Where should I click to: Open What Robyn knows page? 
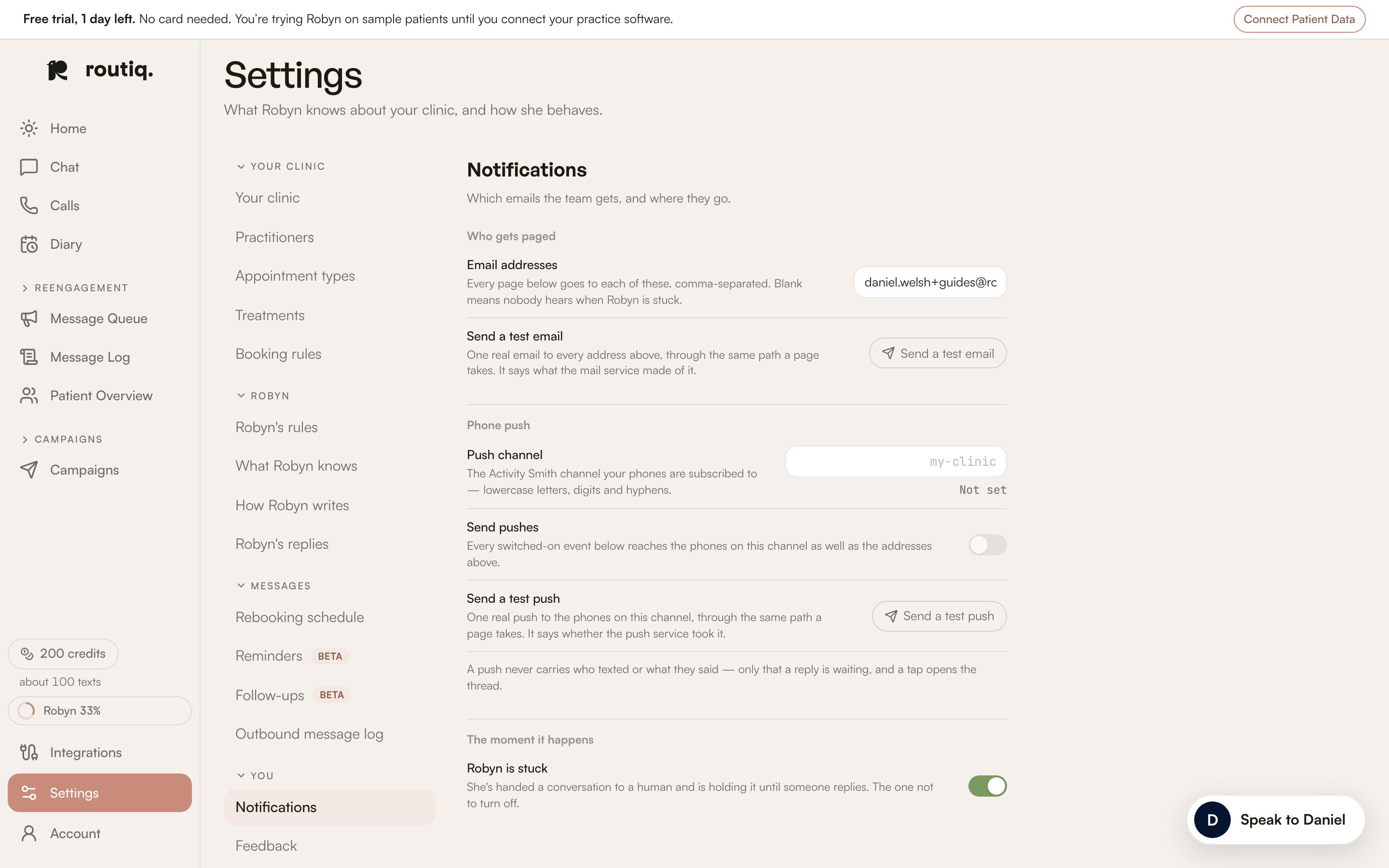(x=330, y=465)
